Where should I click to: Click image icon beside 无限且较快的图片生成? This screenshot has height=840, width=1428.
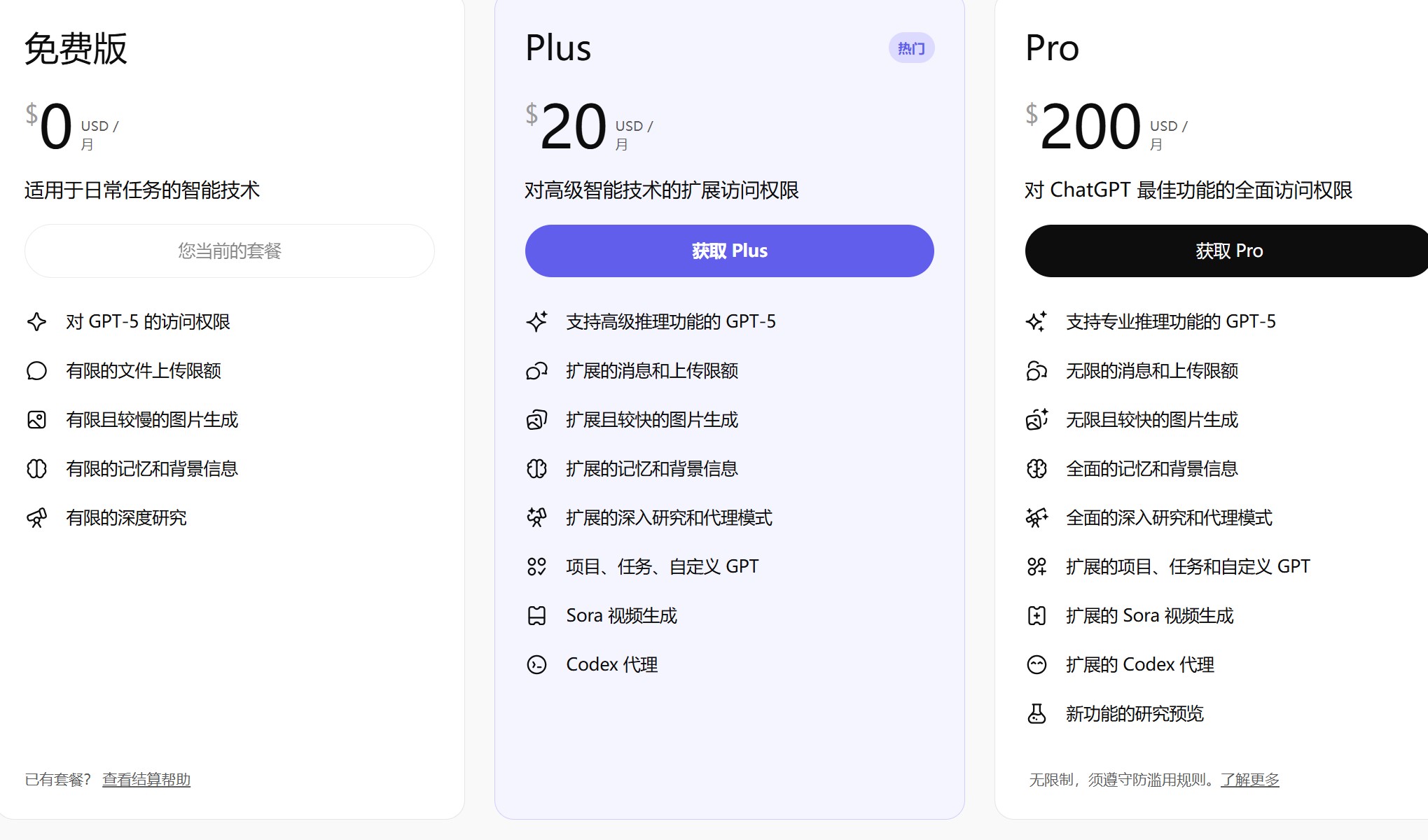[x=1037, y=419]
